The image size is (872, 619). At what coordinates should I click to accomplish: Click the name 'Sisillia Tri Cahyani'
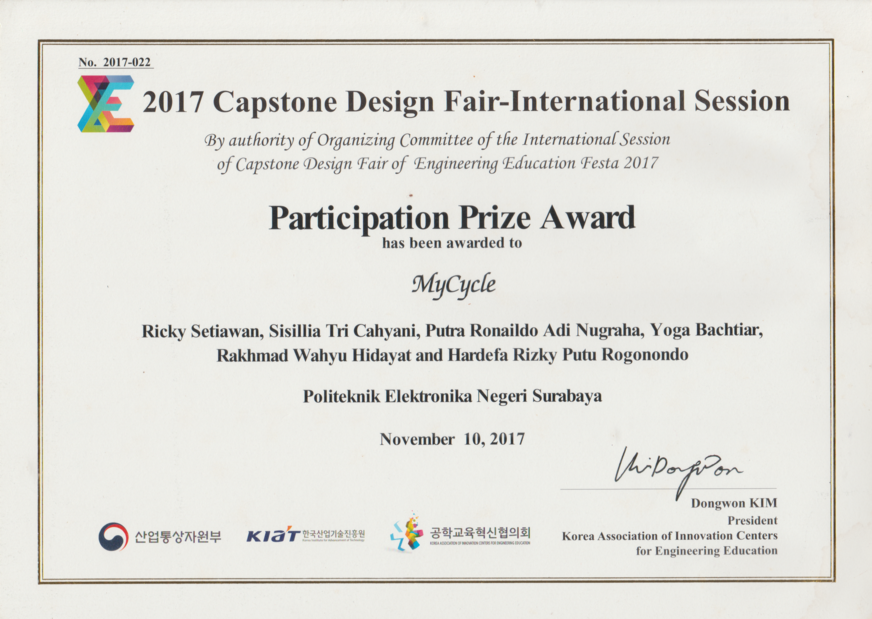coord(343,331)
